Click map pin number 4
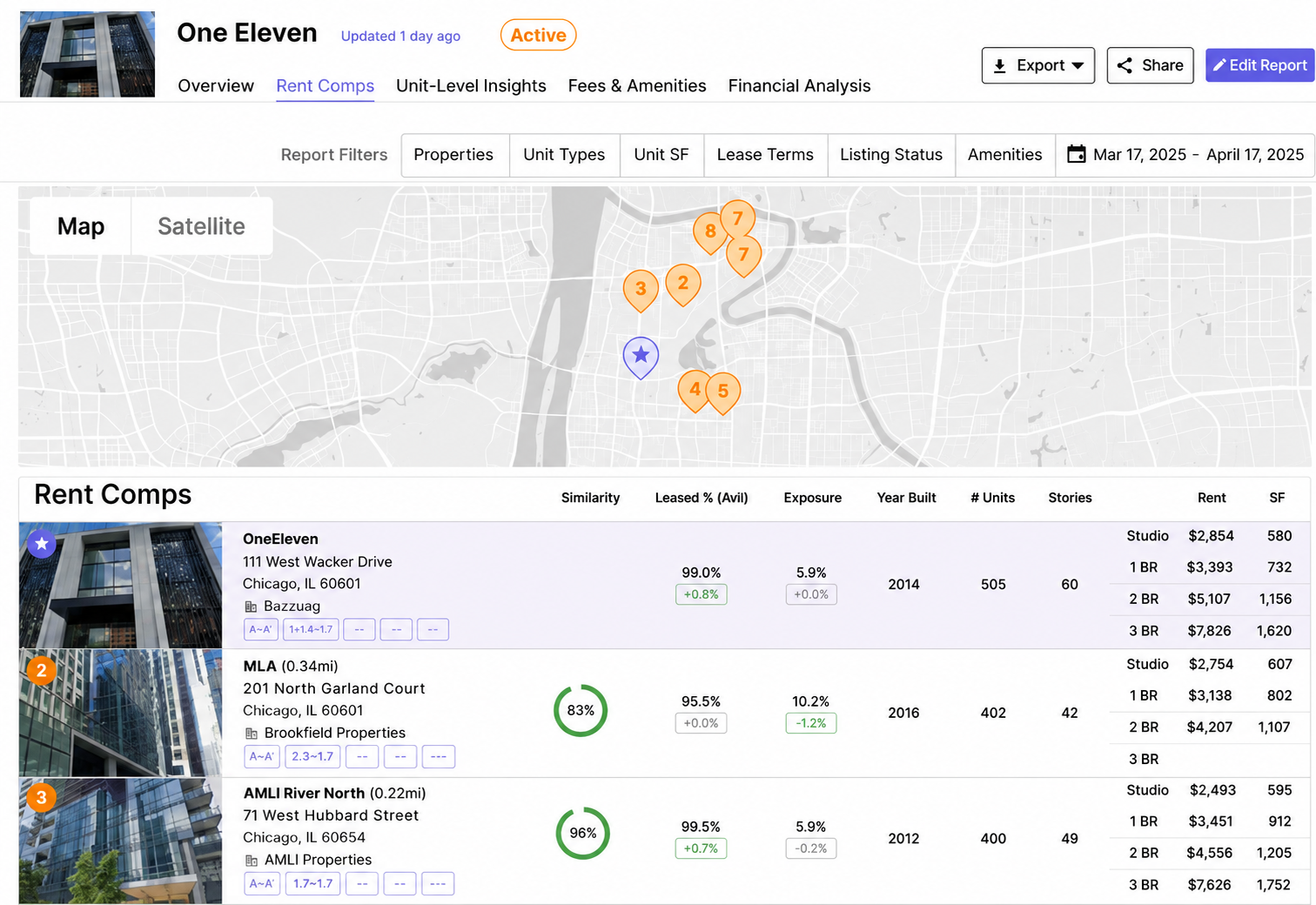Viewport: 1316px width, 905px height. coord(694,390)
